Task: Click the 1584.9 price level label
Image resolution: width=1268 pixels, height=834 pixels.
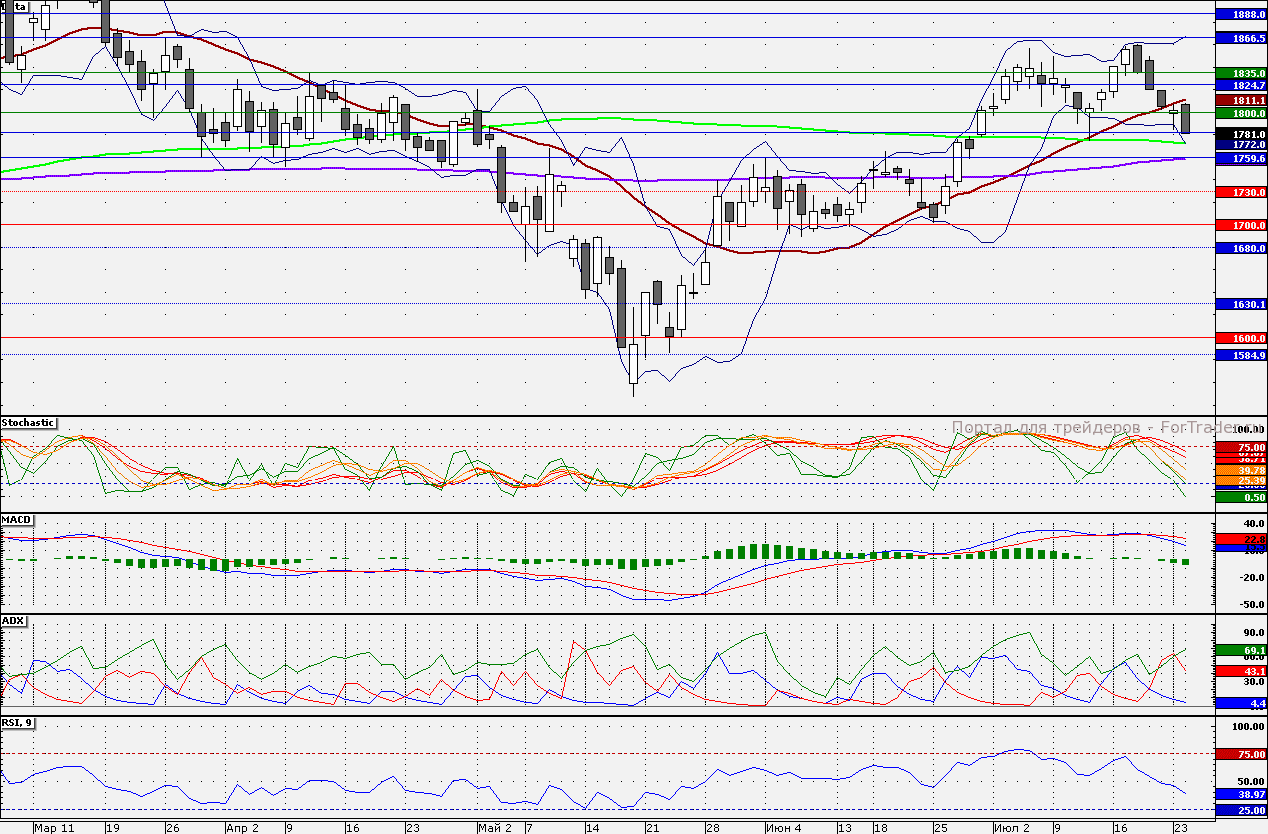Action: tap(1240, 355)
